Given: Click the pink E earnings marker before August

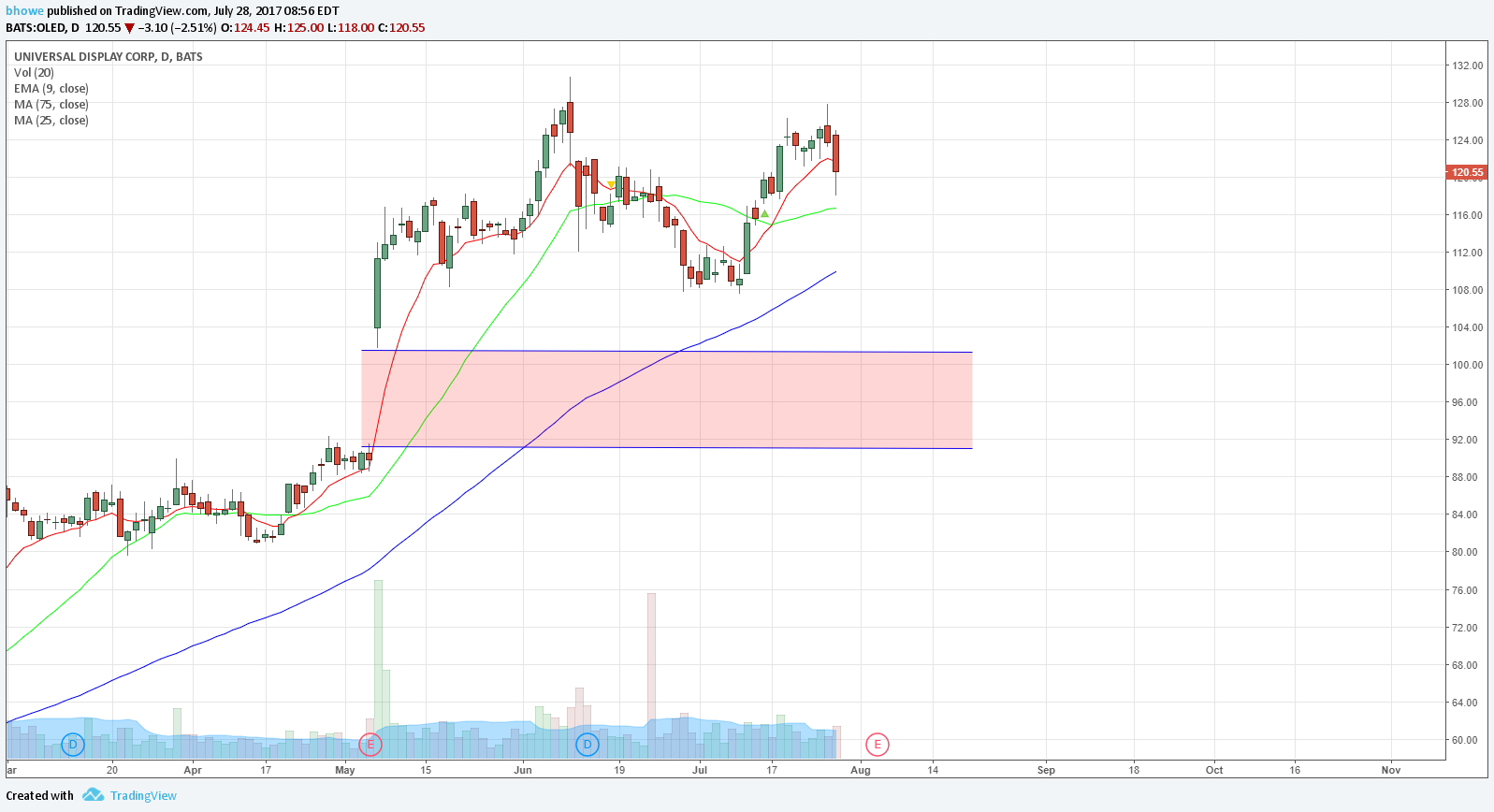Looking at the screenshot, I should (x=877, y=745).
